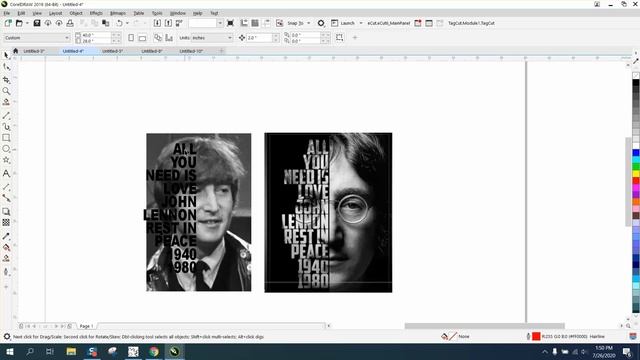
Task: Expand the Open recent files arrow
Action: [27, 23]
